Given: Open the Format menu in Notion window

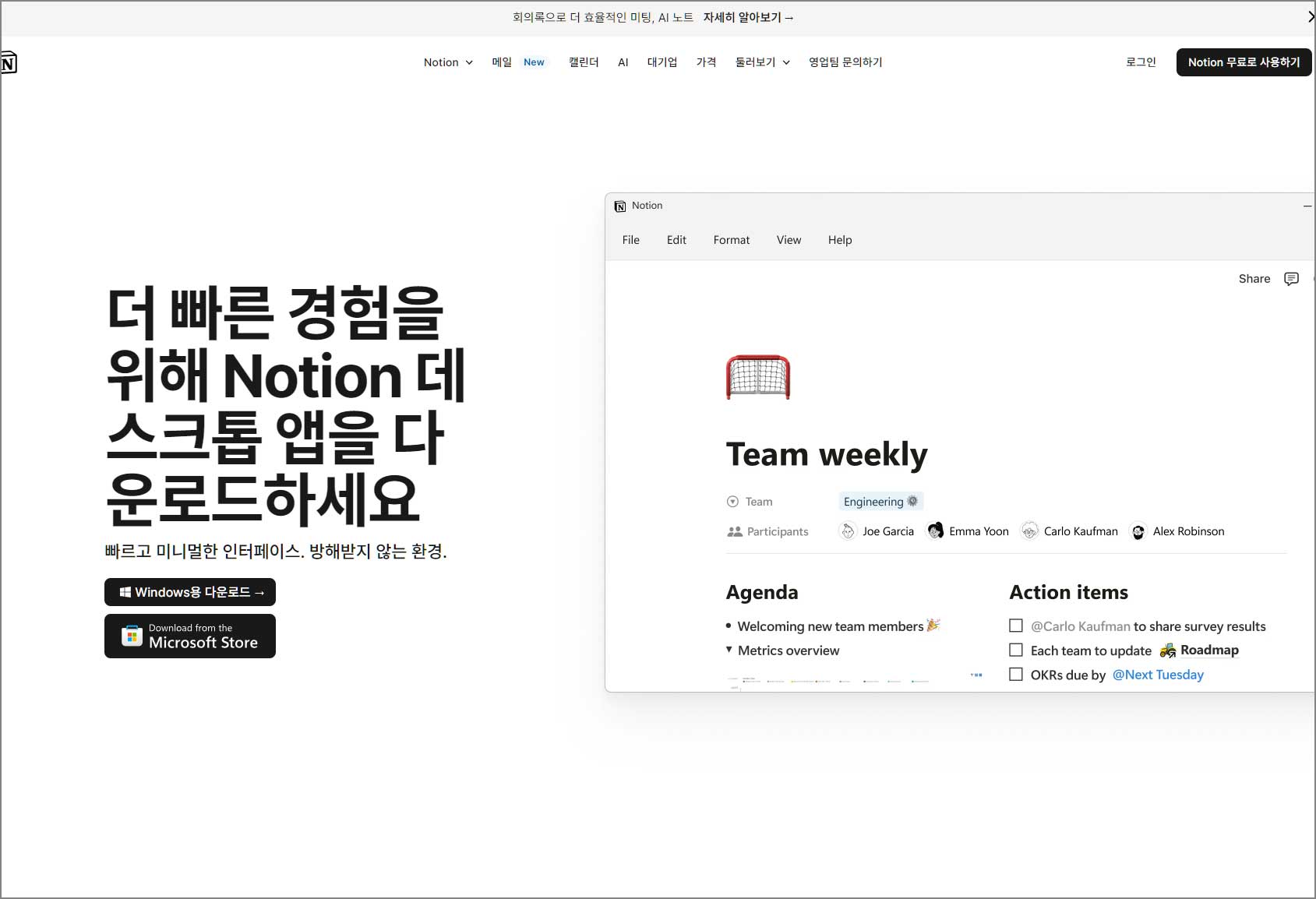Looking at the screenshot, I should tap(732, 240).
